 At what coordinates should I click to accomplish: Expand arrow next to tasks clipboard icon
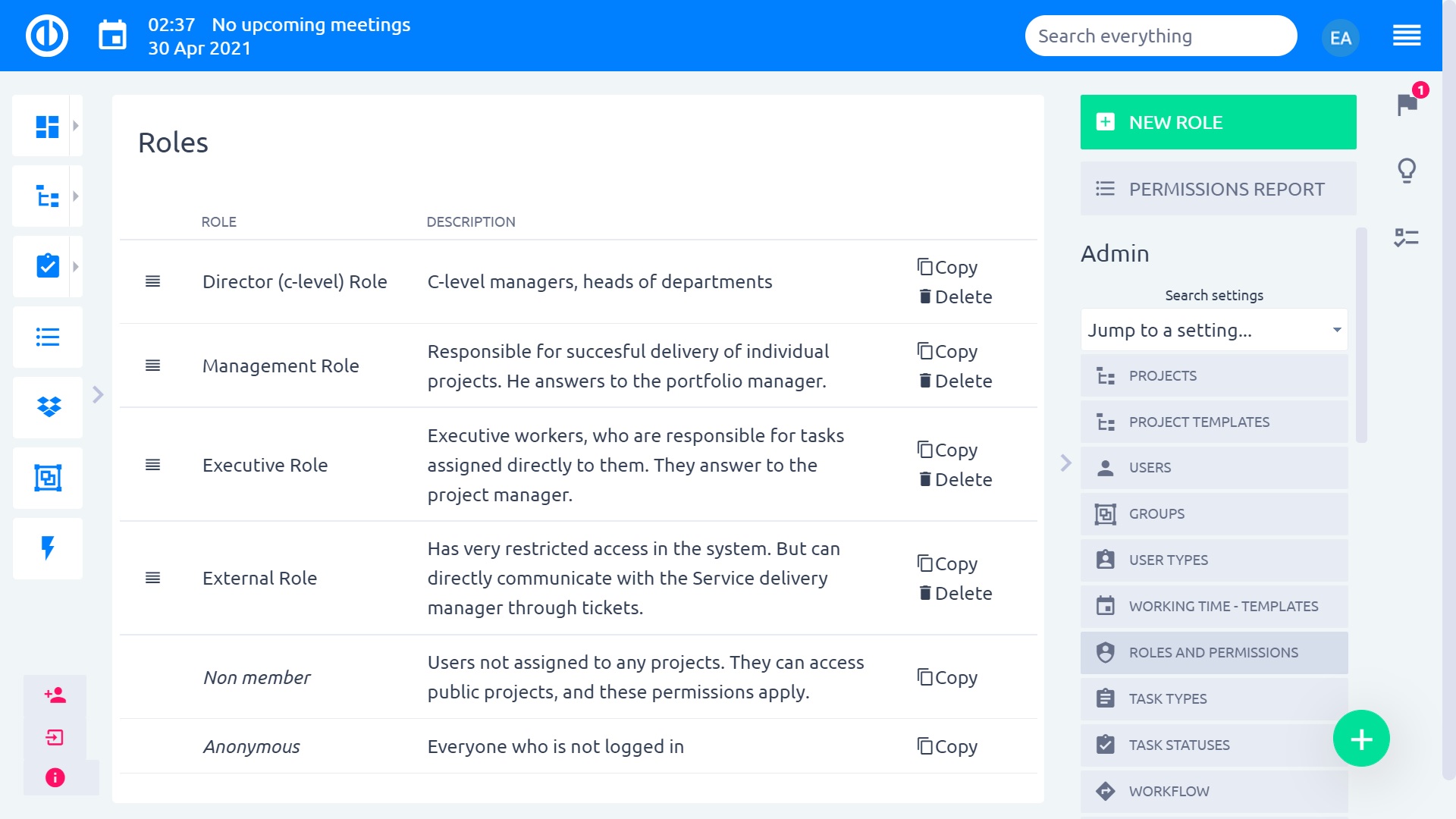75,267
